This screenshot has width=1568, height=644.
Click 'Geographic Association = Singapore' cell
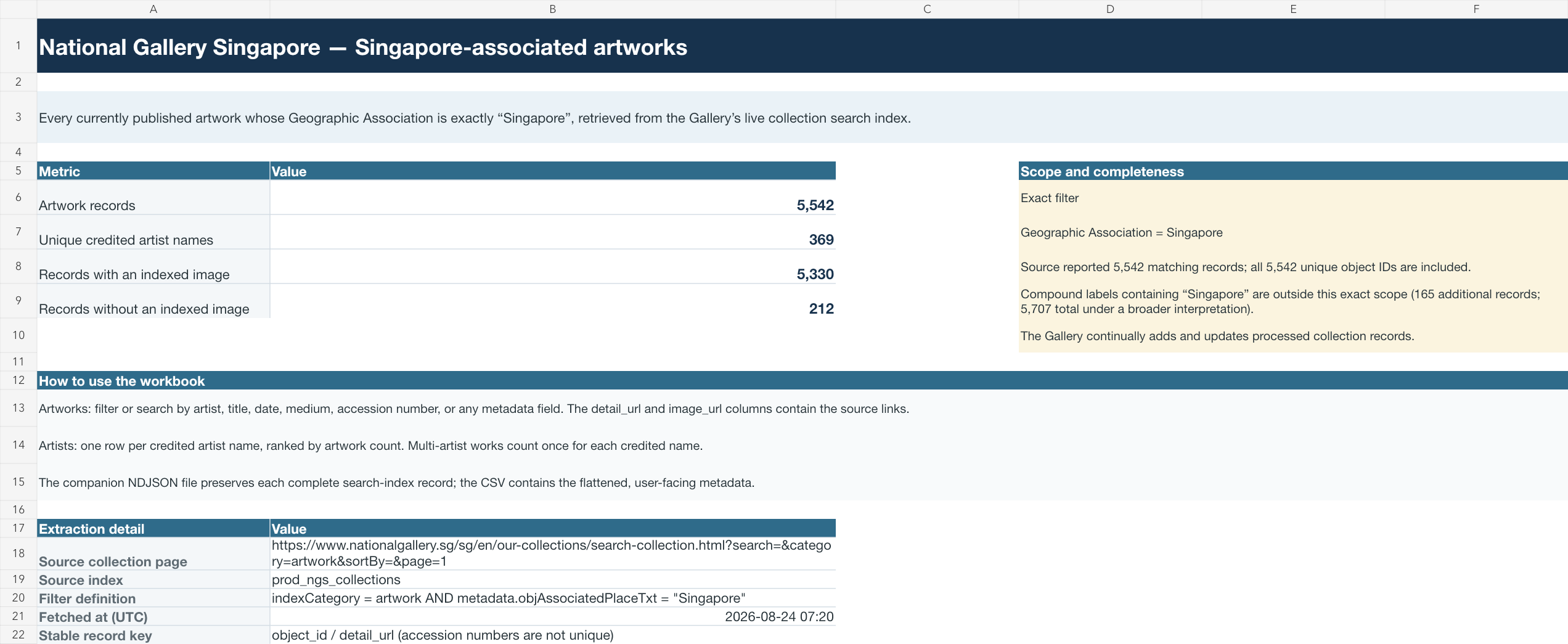click(1293, 232)
